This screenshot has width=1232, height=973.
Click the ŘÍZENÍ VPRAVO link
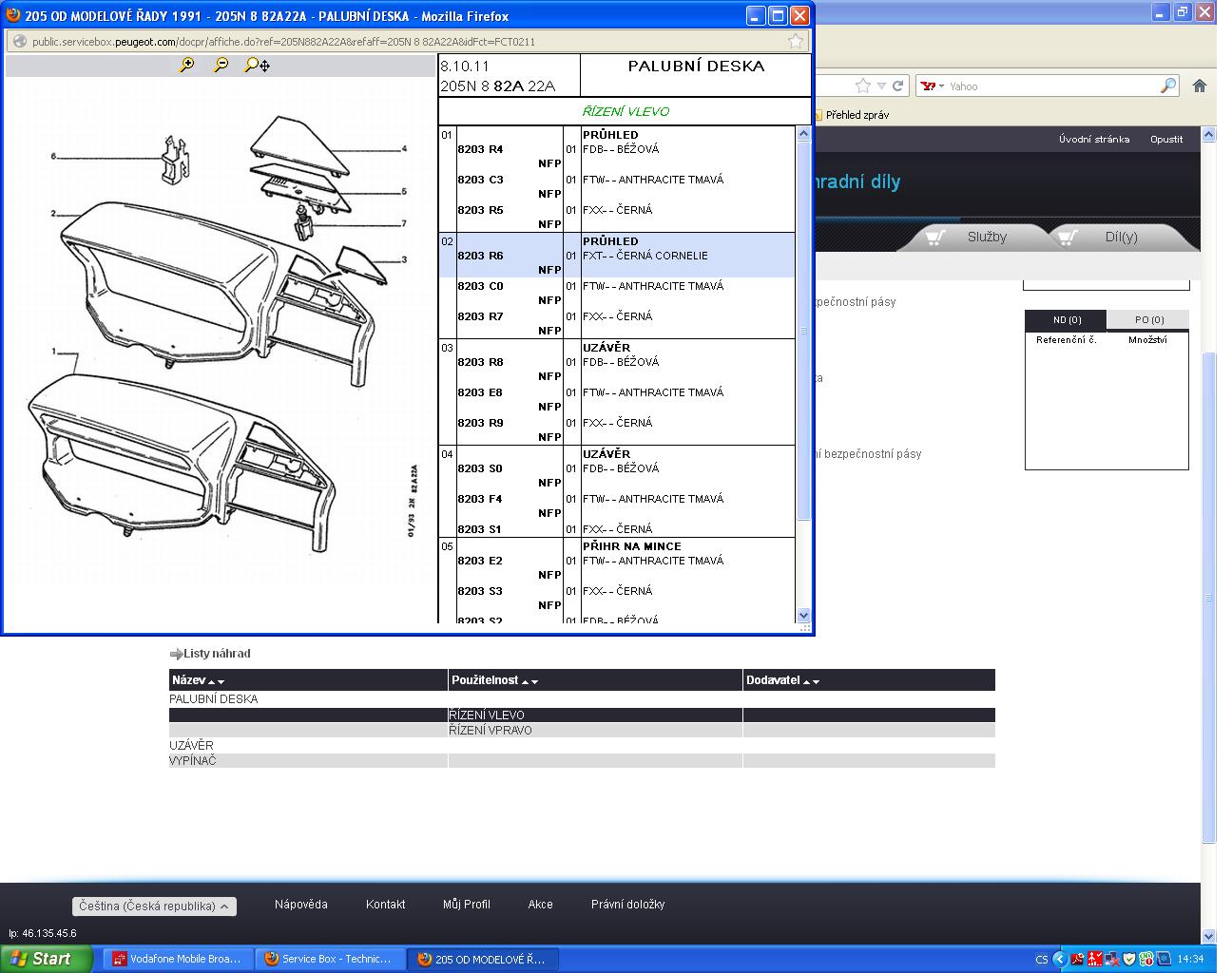tap(490, 731)
